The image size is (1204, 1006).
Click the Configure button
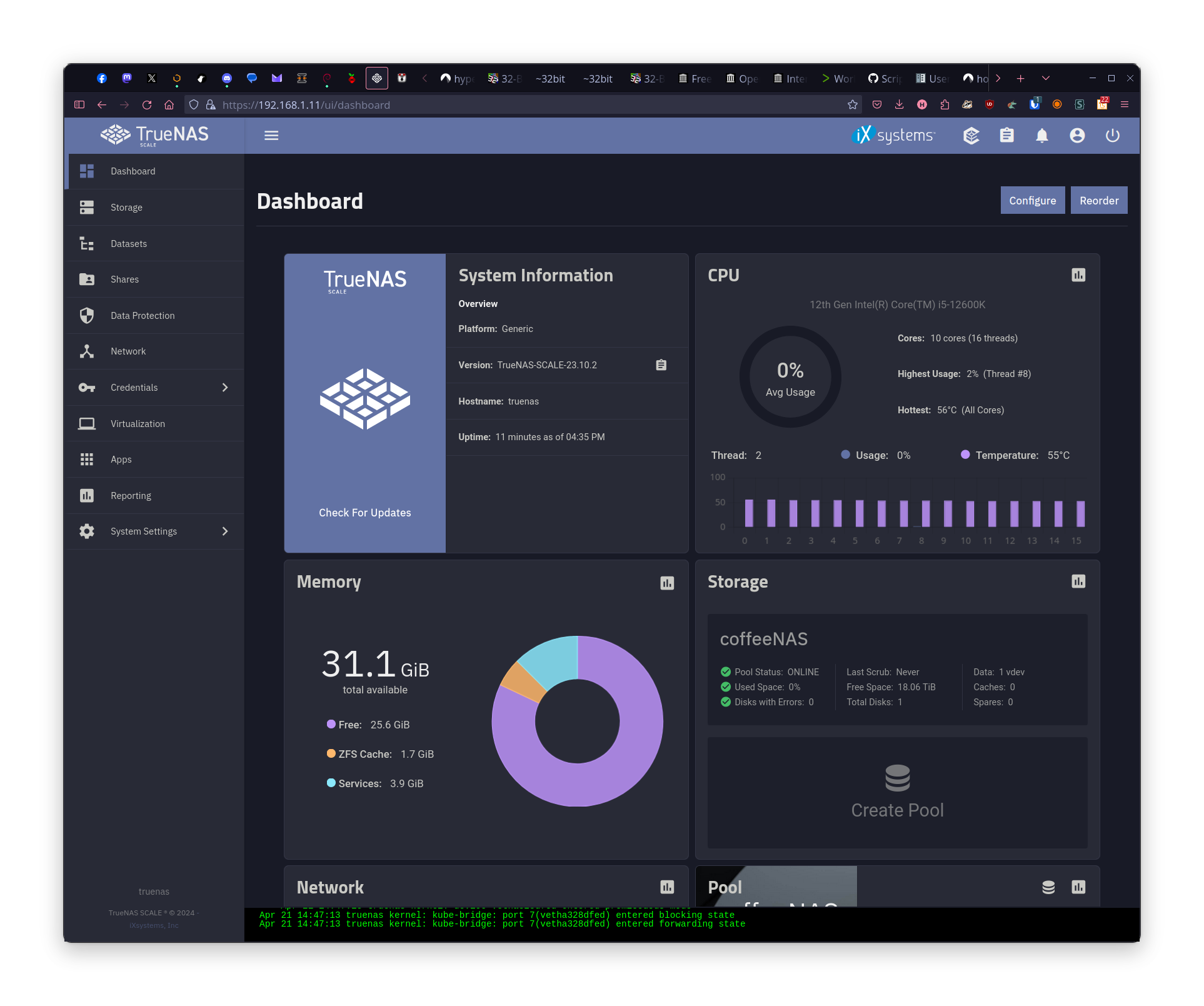click(1032, 201)
